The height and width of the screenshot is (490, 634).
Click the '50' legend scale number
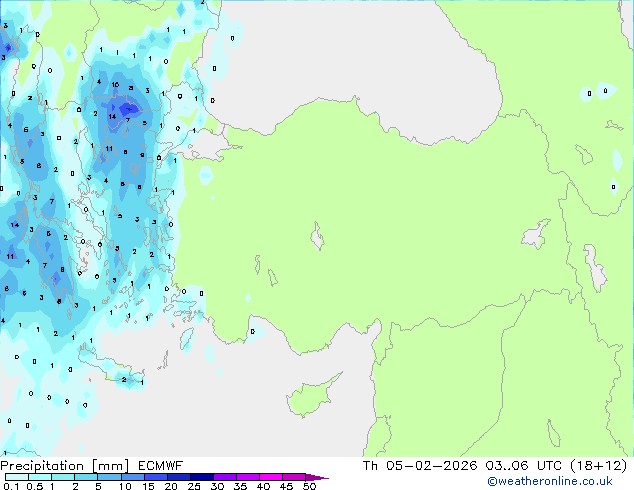pos(309,486)
